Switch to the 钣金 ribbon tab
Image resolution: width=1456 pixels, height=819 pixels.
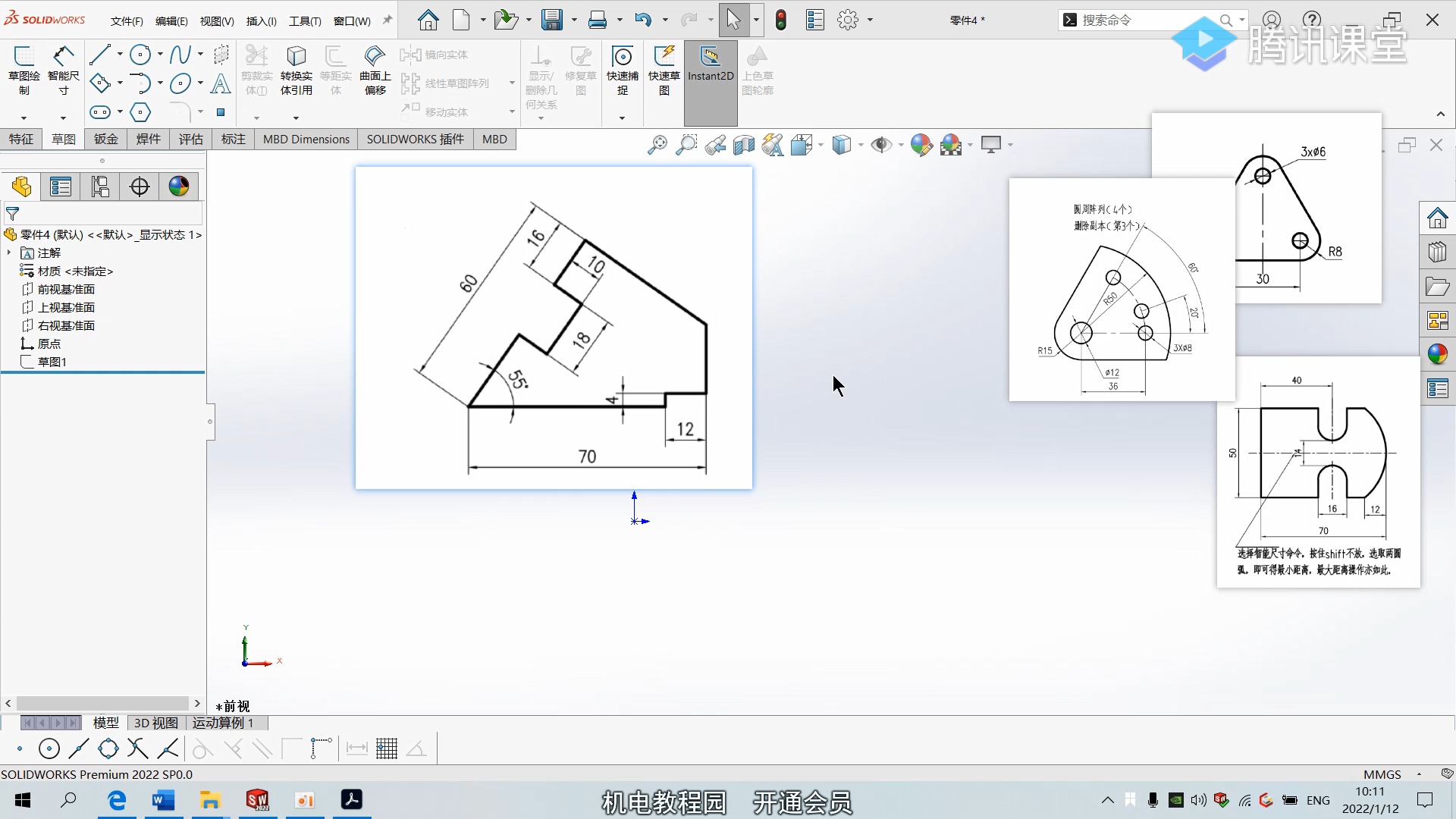click(106, 139)
